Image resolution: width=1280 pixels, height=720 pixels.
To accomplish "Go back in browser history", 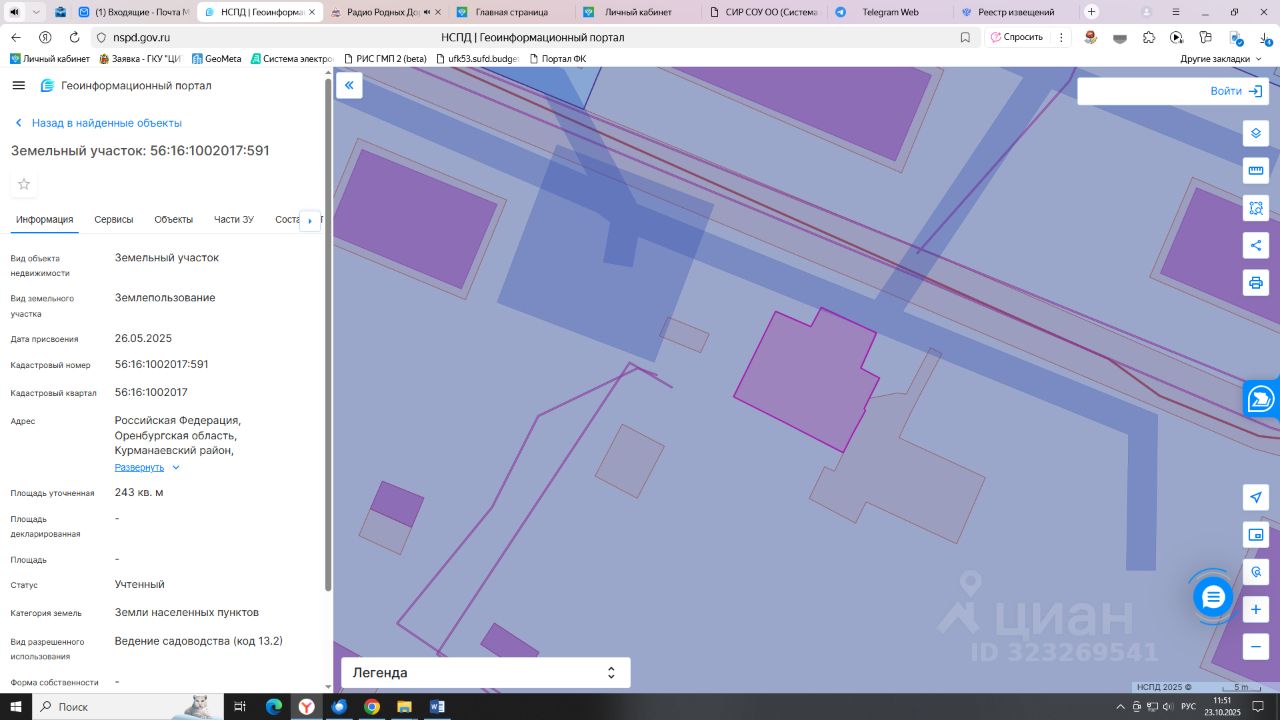I will tap(16, 37).
